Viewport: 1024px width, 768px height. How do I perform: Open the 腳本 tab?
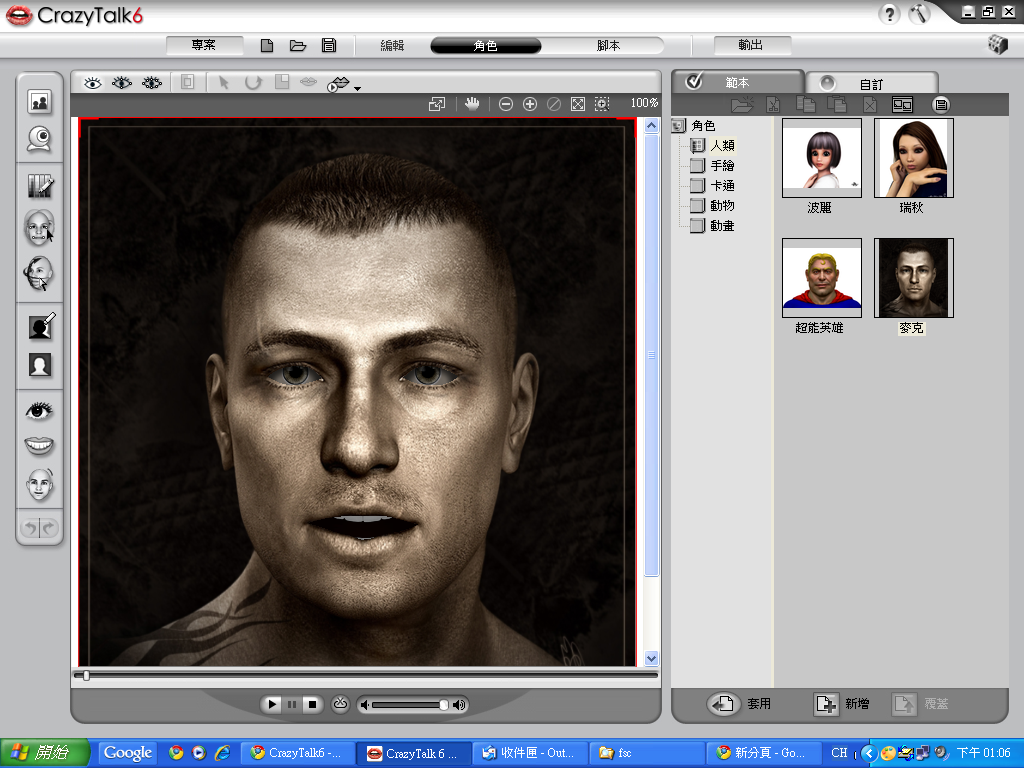(608, 46)
